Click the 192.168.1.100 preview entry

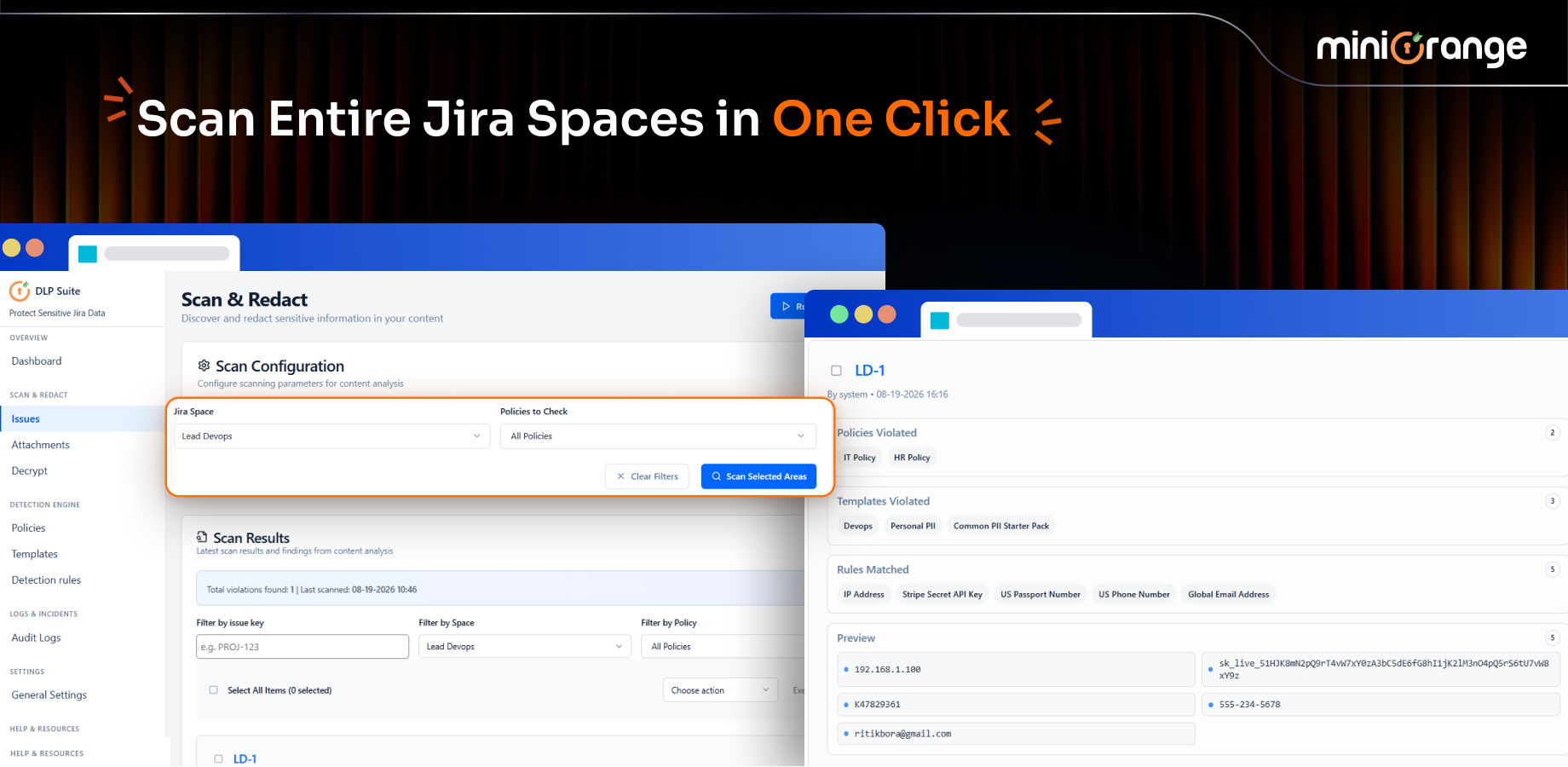[1016, 670]
